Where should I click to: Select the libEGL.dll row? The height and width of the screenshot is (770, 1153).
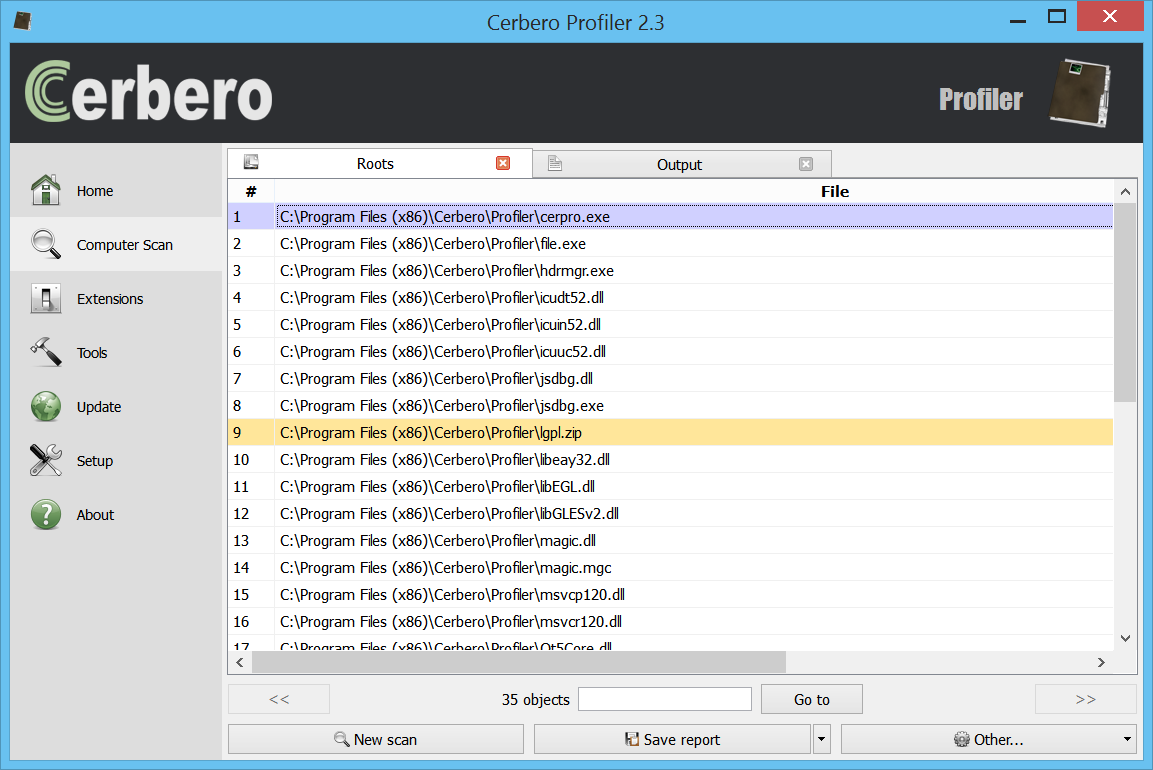coord(671,486)
